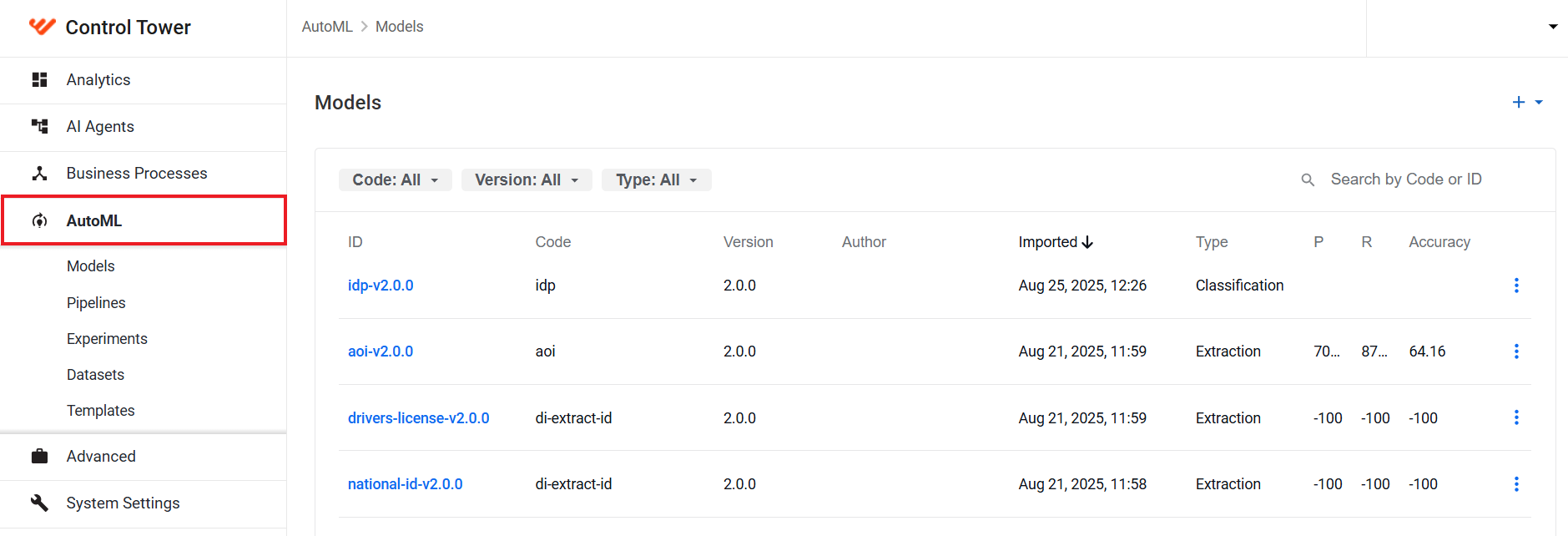Open the drivers-license-v2.0.0 model link

pyautogui.click(x=419, y=418)
